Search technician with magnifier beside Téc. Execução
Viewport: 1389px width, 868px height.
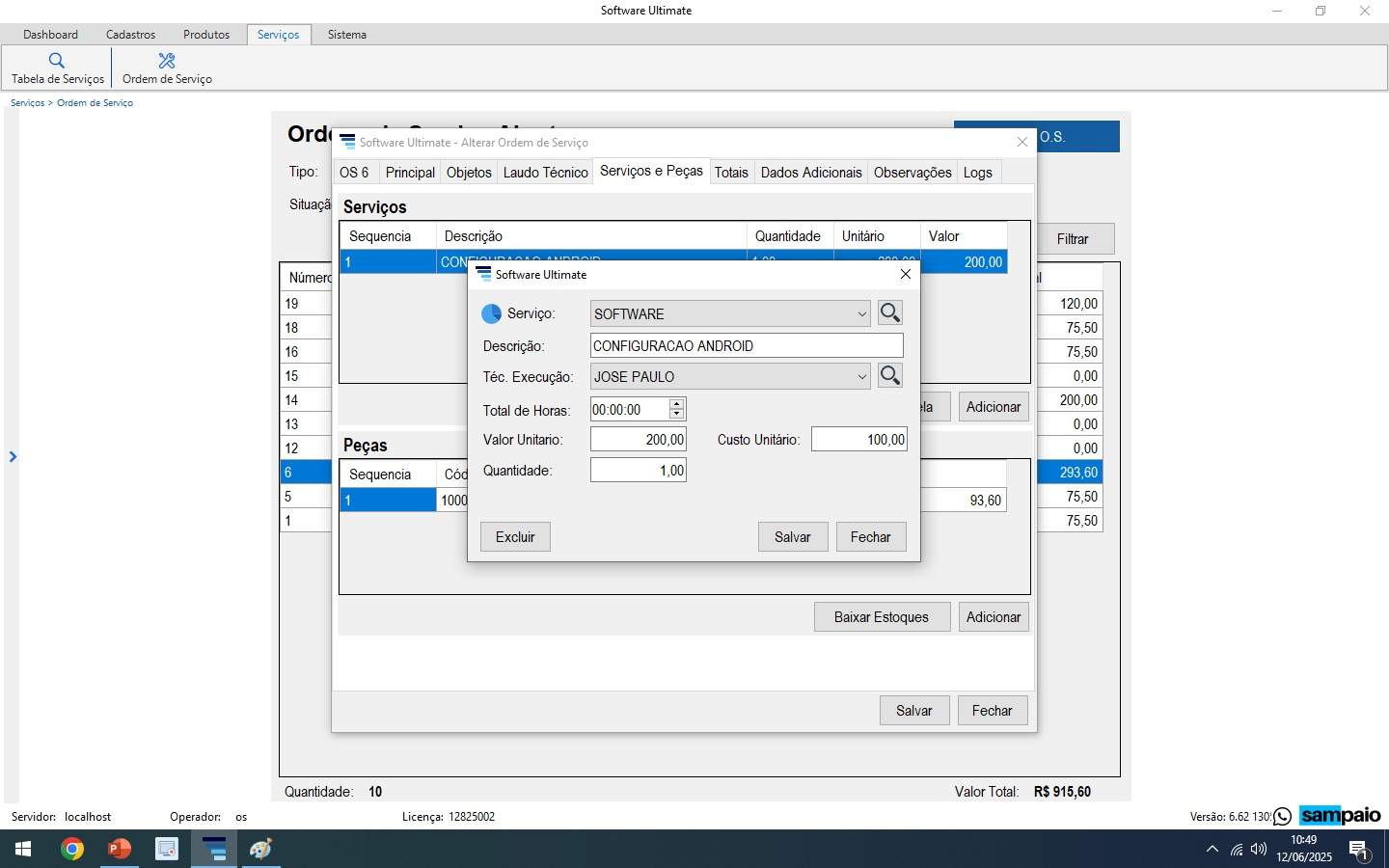coord(890,376)
